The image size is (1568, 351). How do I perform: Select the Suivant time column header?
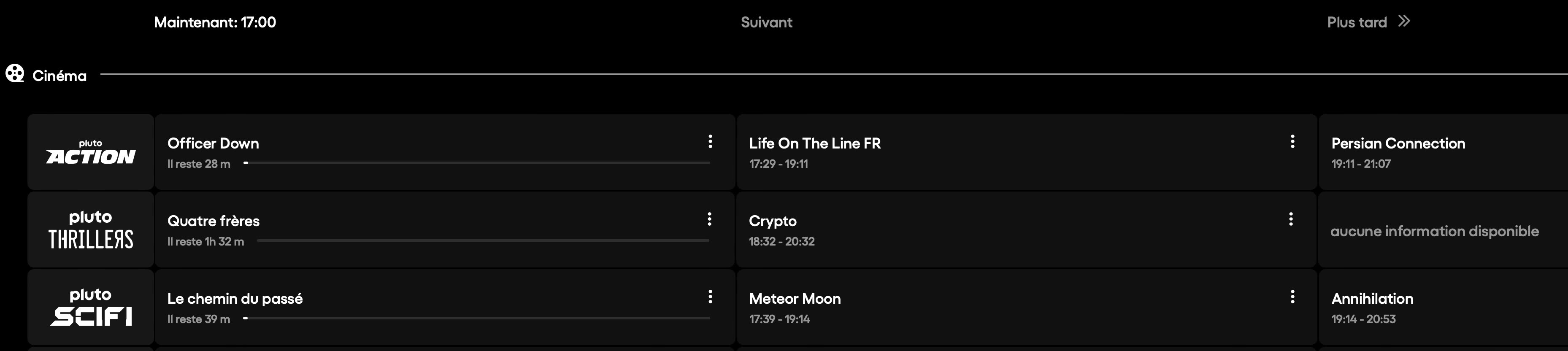[x=766, y=22]
